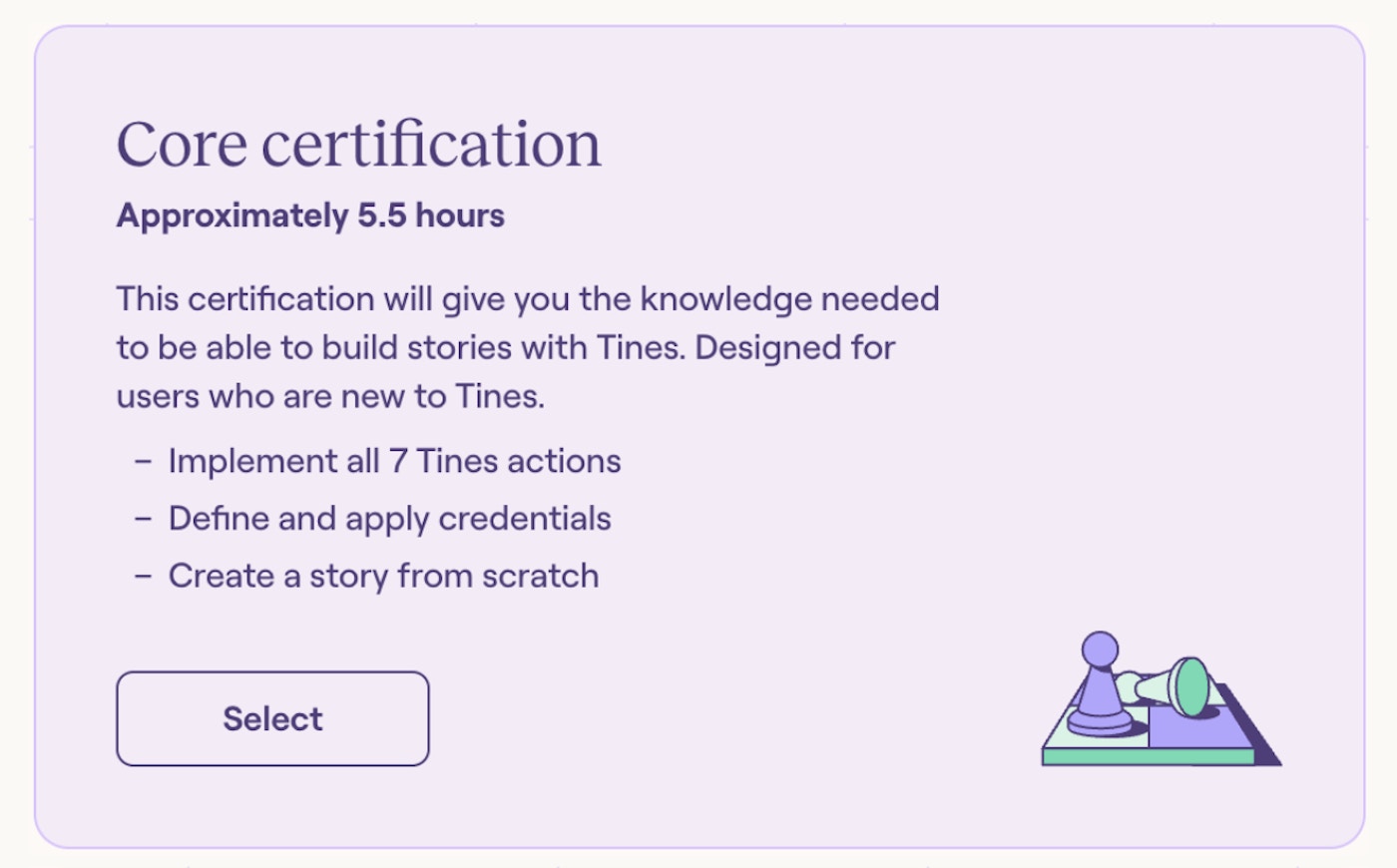
Task: Click the line "to be able to build stories with Tines"
Action: pos(399,347)
